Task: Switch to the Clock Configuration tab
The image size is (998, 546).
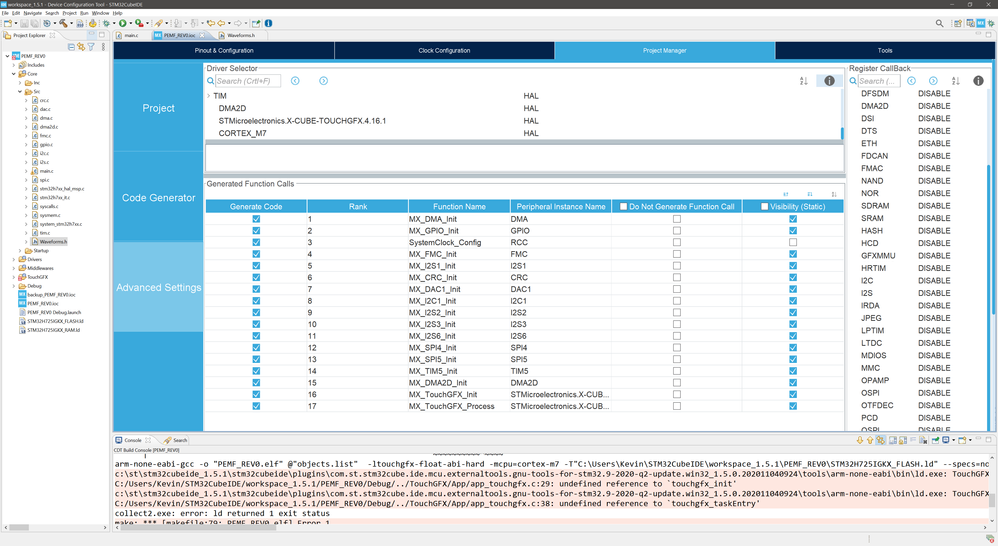Action: (444, 50)
